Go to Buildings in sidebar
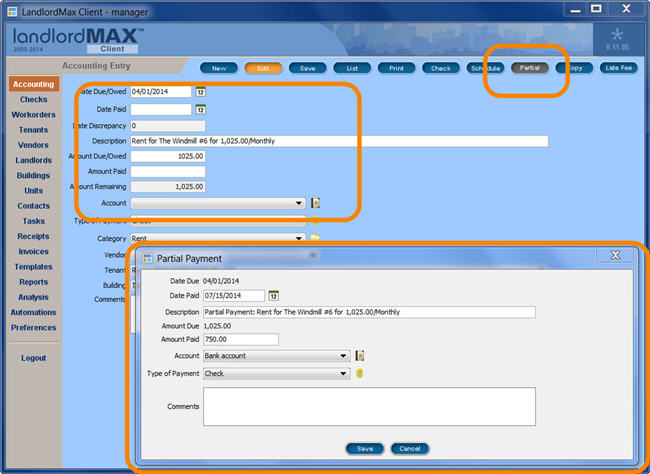The height and width of the screenshot is (474, 650). coord(34,175)
